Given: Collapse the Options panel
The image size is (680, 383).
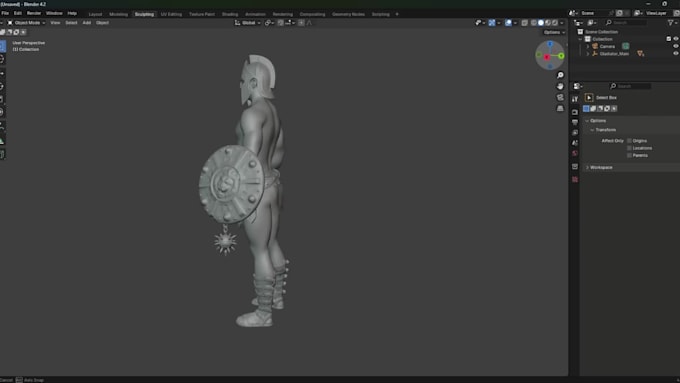Looking at the screenshot, I should pyautogui.click(x=587, y=121).
